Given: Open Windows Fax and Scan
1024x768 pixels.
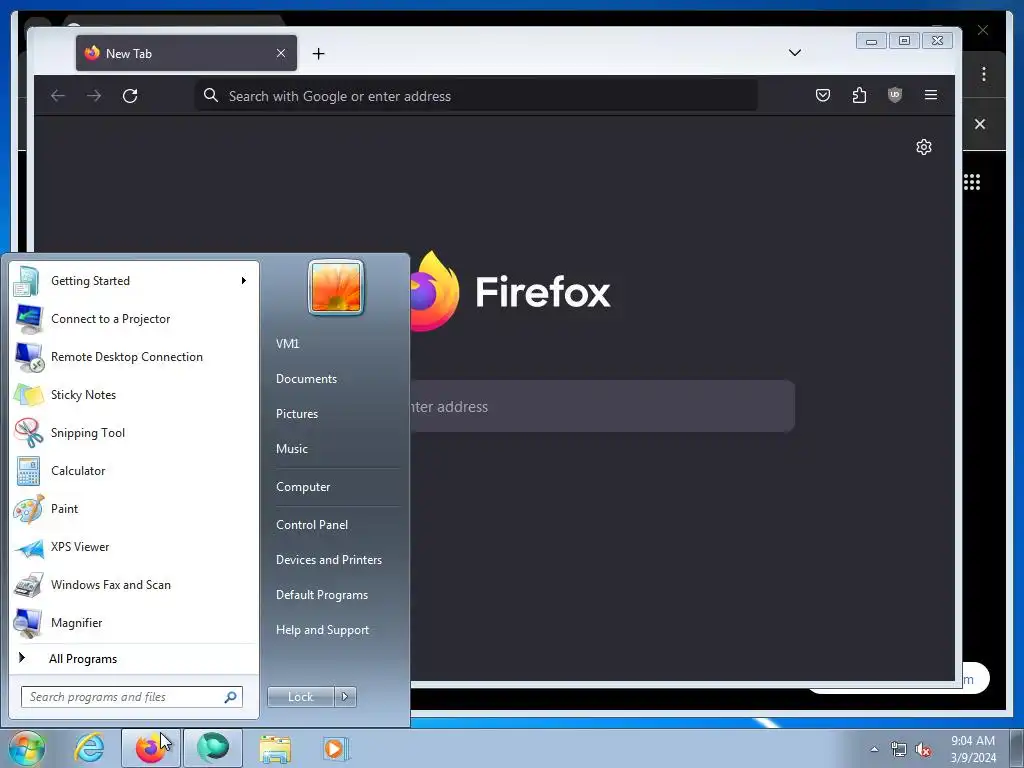Looking at the screenshot, I should 134,584.
